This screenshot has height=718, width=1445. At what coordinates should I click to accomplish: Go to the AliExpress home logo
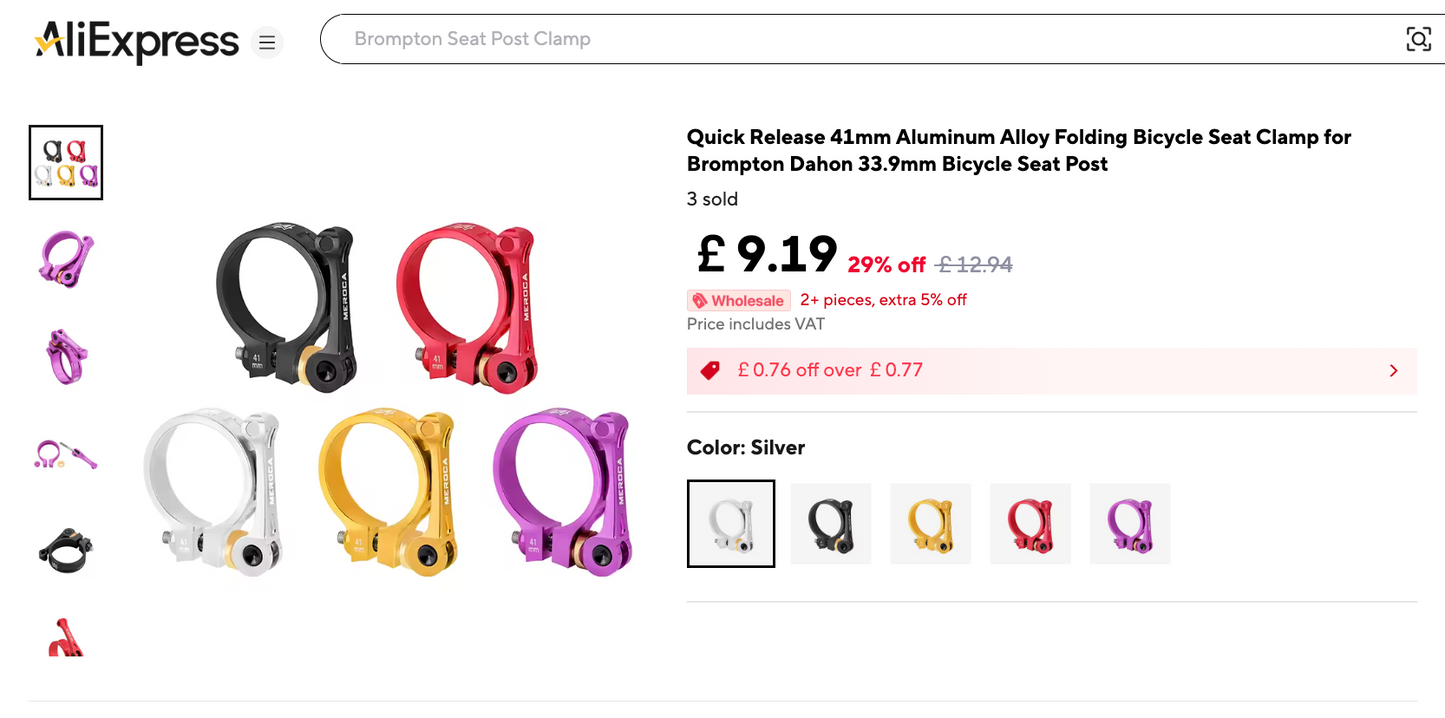pyautogui.click(x=137, y=41)
